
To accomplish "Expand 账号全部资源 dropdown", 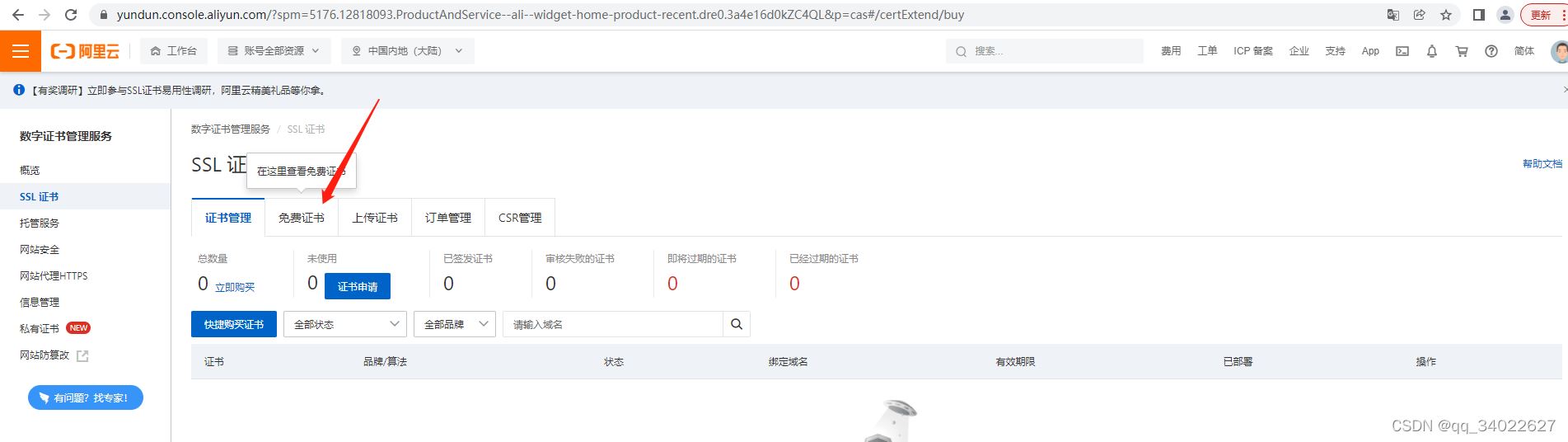I will 274,51.
